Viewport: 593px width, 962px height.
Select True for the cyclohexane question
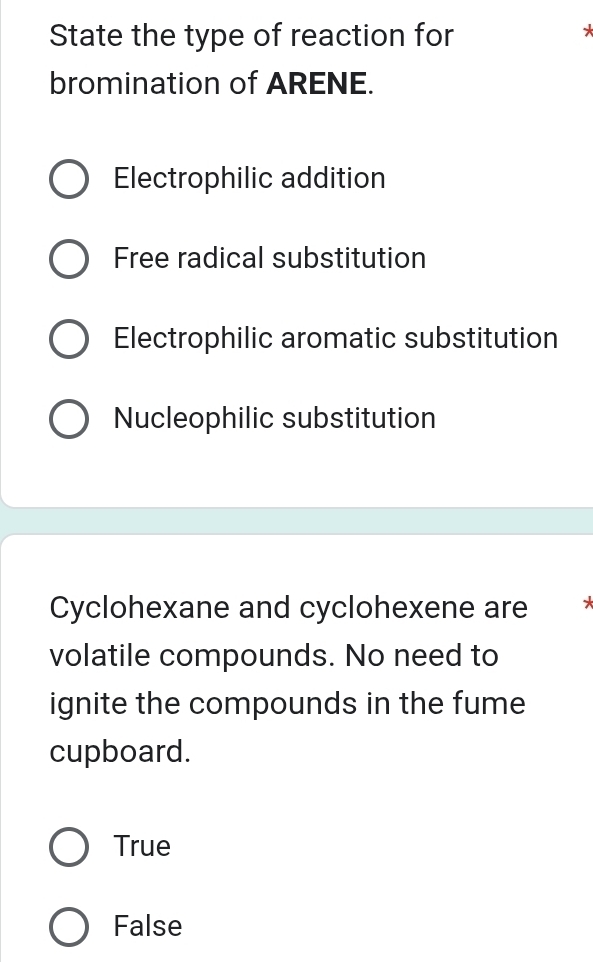click(x=68, y=846)
